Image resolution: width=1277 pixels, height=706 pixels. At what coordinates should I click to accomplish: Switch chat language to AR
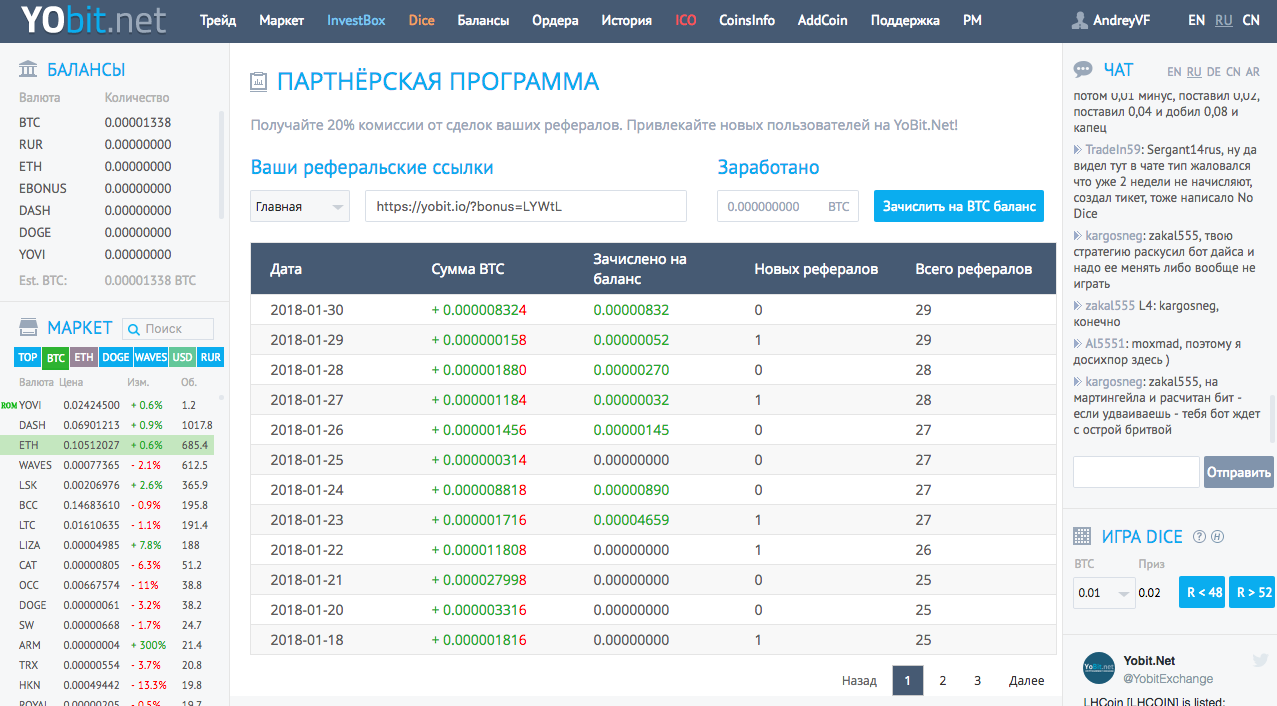[x=1253, y=72]
